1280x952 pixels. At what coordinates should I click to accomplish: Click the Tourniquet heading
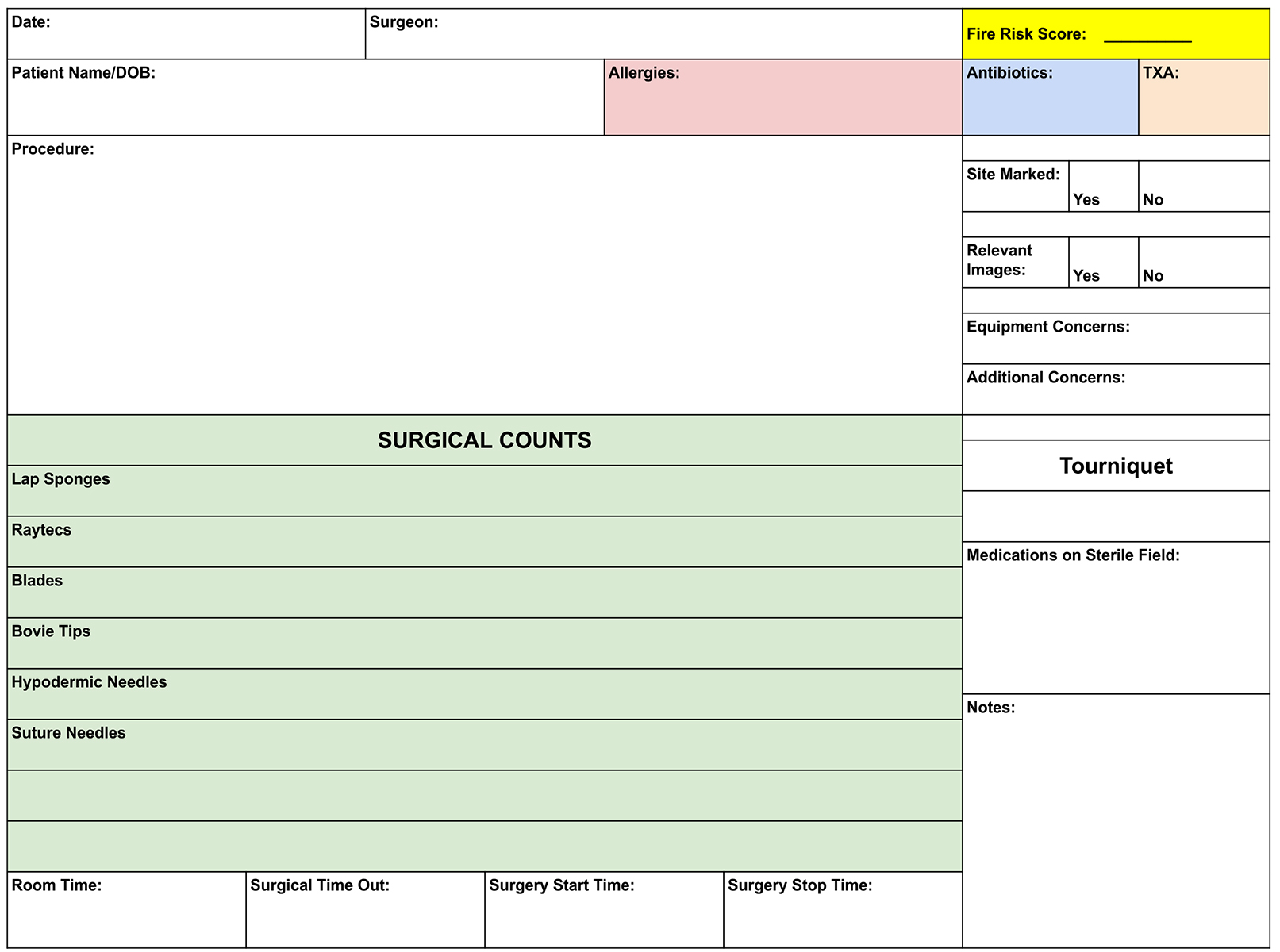[1117, 466]
